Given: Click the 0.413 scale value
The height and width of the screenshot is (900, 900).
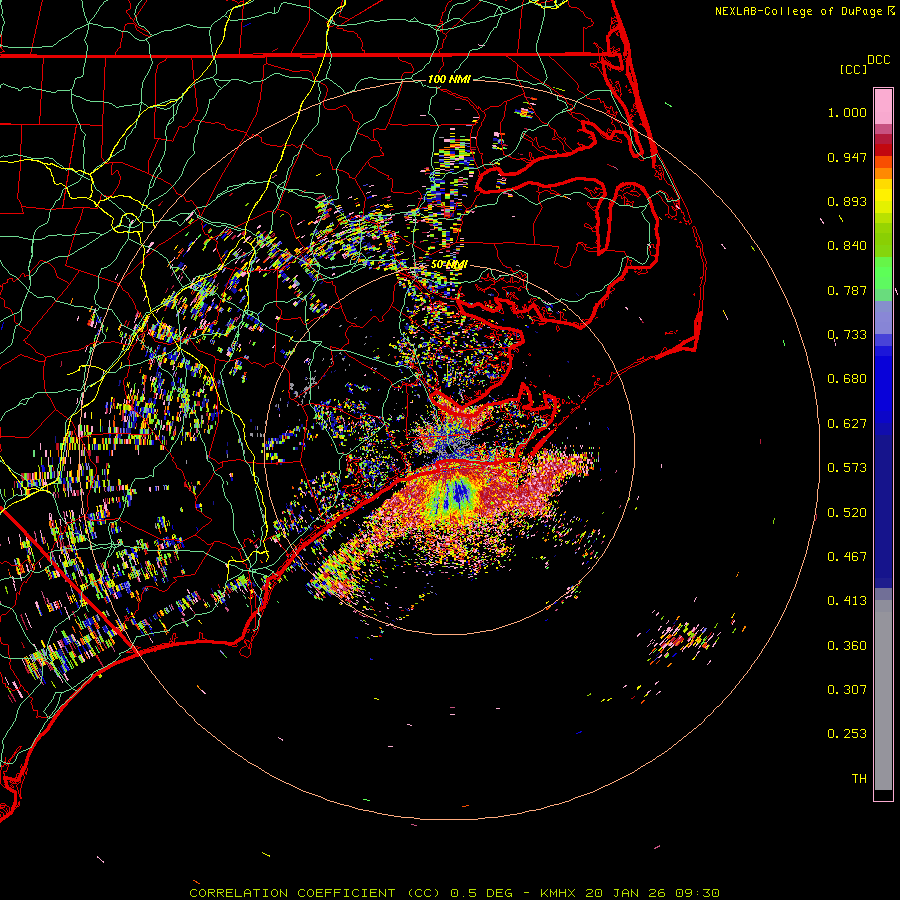Looking at the screenshot, I should pos(847,601).
